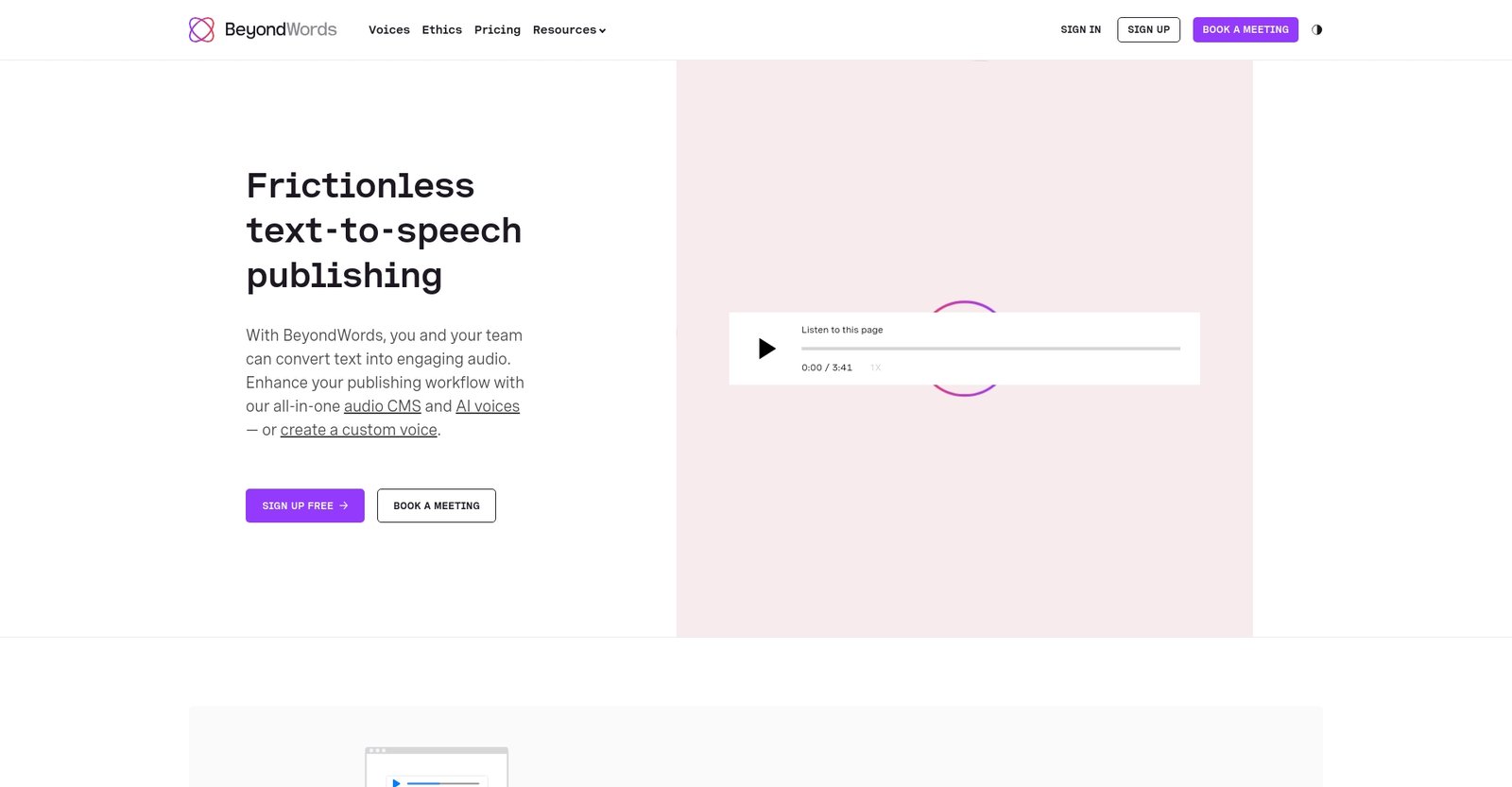This screenshot has width=1512, height=787.
Task: Click the create a custom voice link
Action: [x=358, y=430]
